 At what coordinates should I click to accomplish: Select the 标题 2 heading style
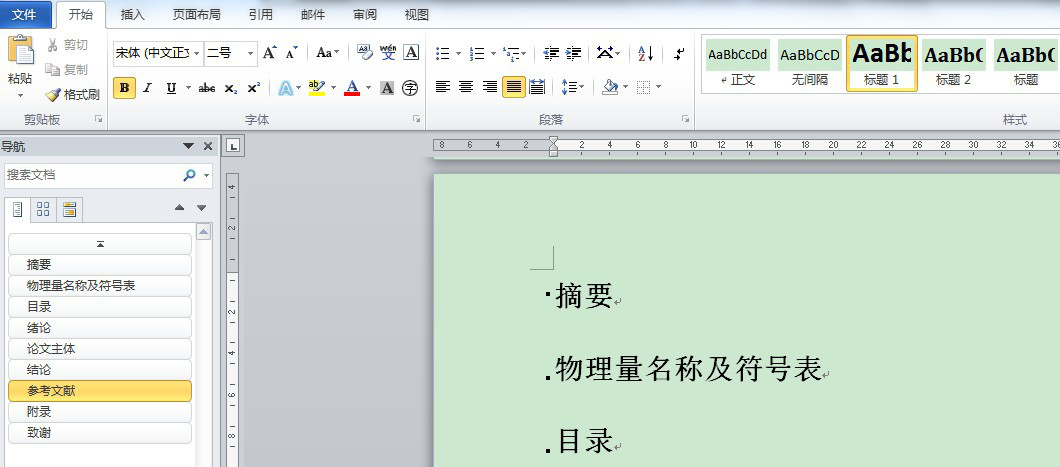pos(953,63)
